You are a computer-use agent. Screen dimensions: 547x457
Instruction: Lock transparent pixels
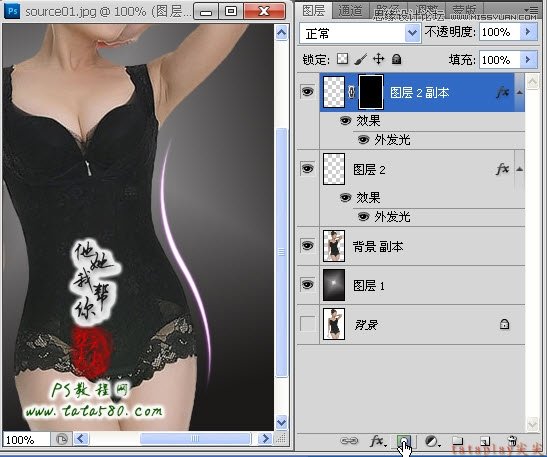point(342,59)
